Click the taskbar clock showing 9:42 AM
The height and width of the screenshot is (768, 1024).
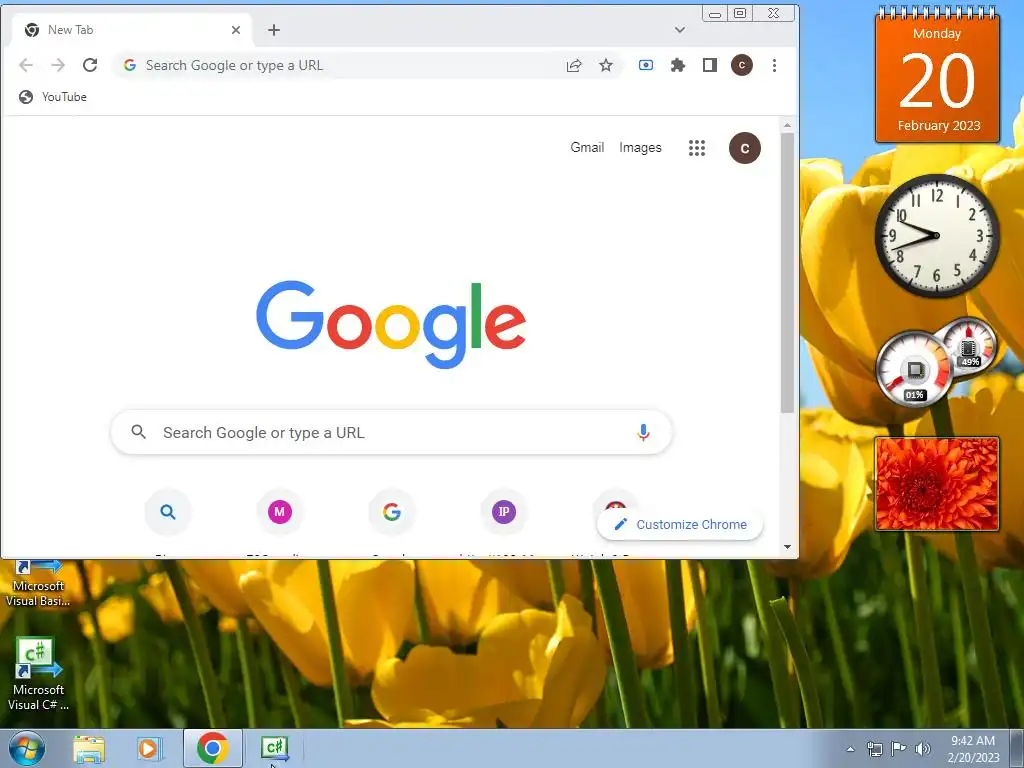973,749
